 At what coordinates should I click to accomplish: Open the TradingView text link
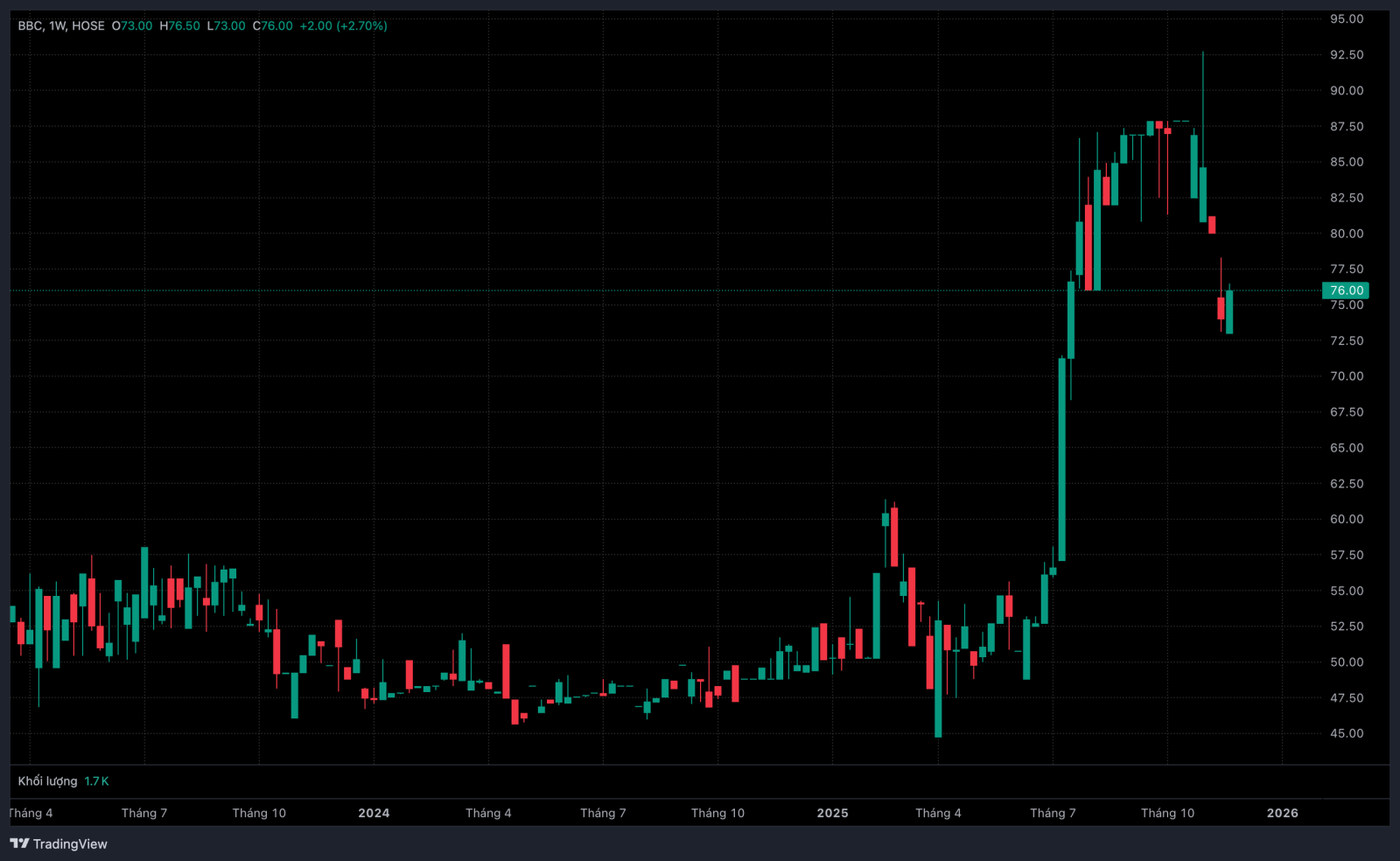tap(70, 843)
